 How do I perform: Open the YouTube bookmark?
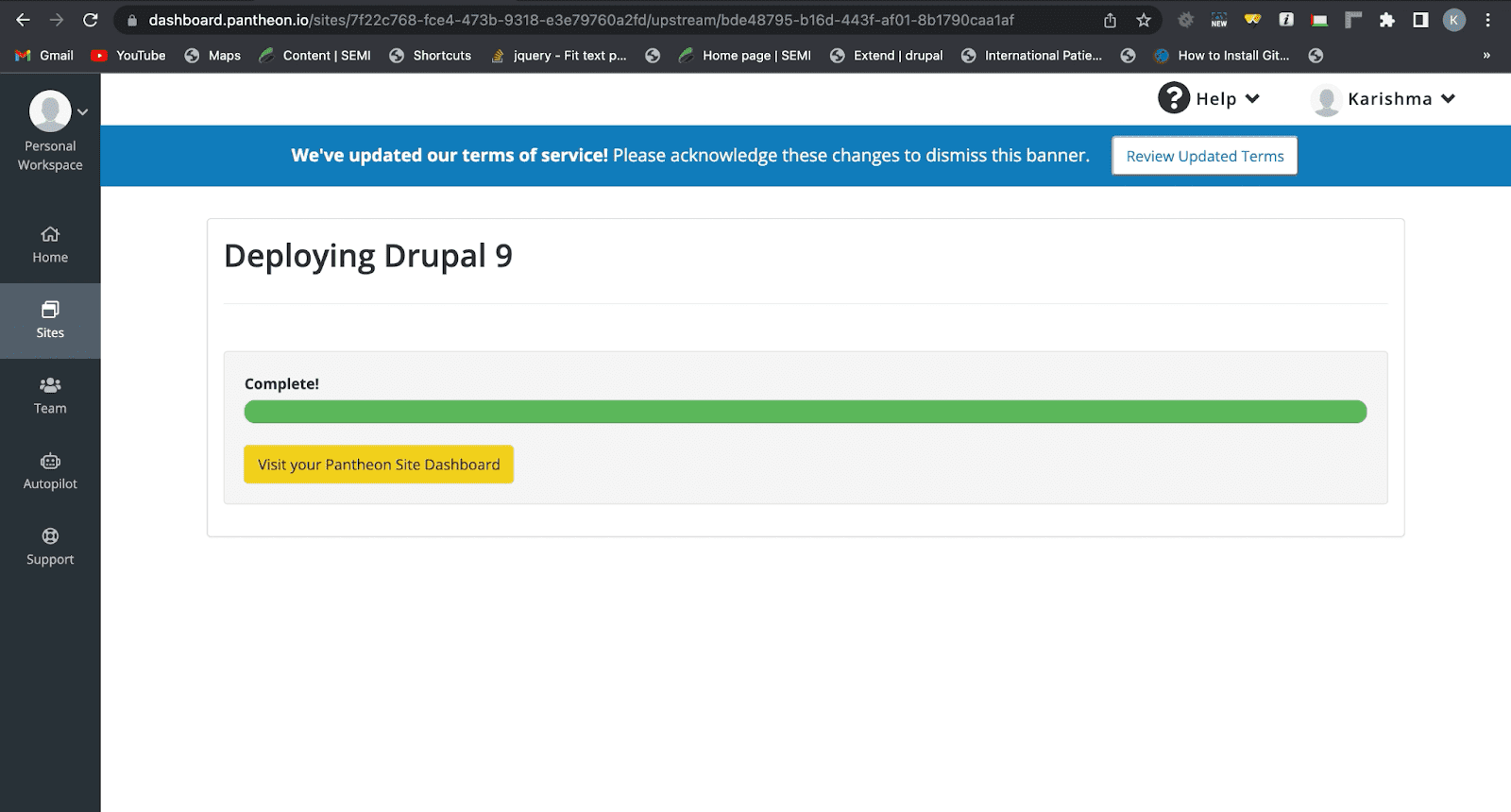[x=128, y=56]
